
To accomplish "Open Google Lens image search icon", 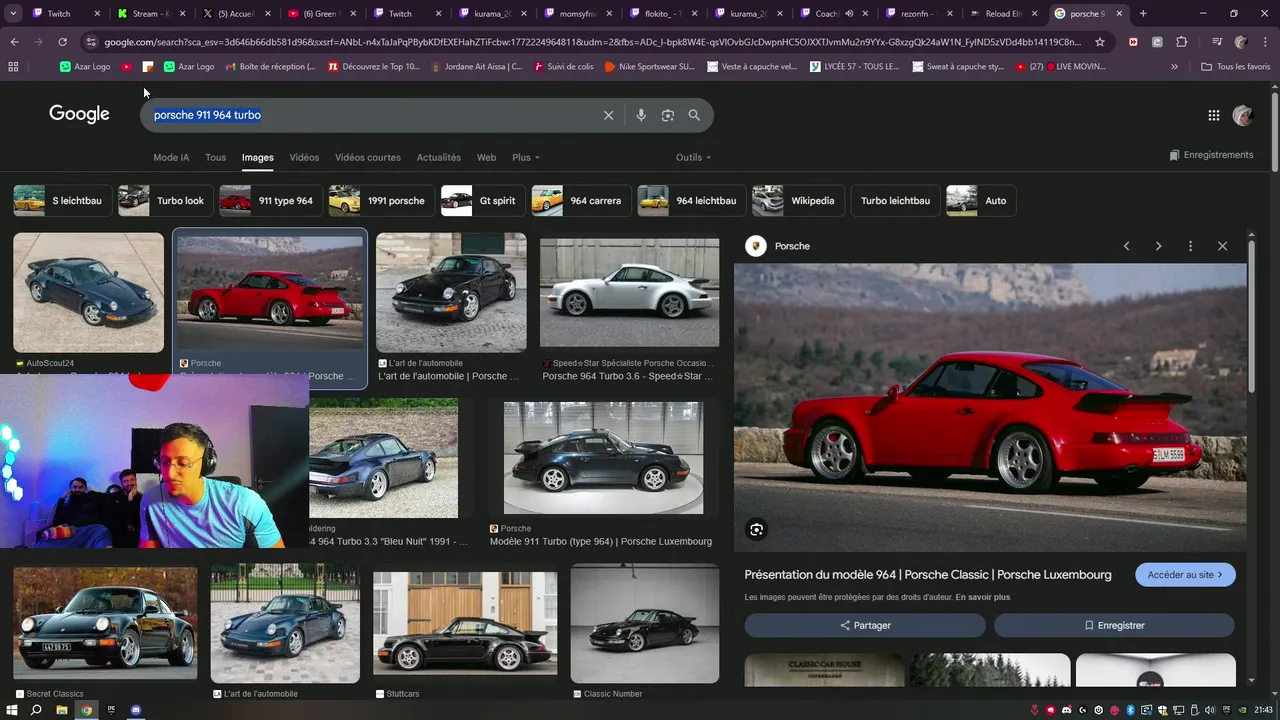I will tap(668, 115).
